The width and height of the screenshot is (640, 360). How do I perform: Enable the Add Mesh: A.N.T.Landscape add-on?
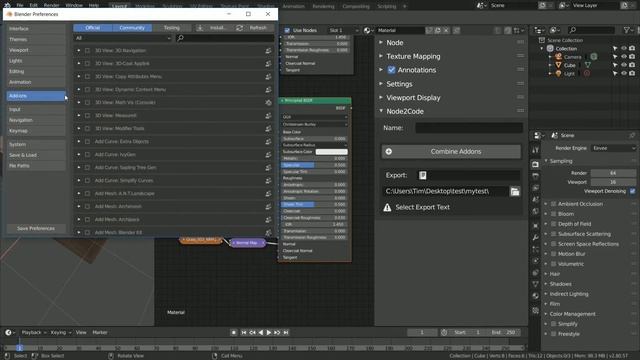(x=87, y=193)
